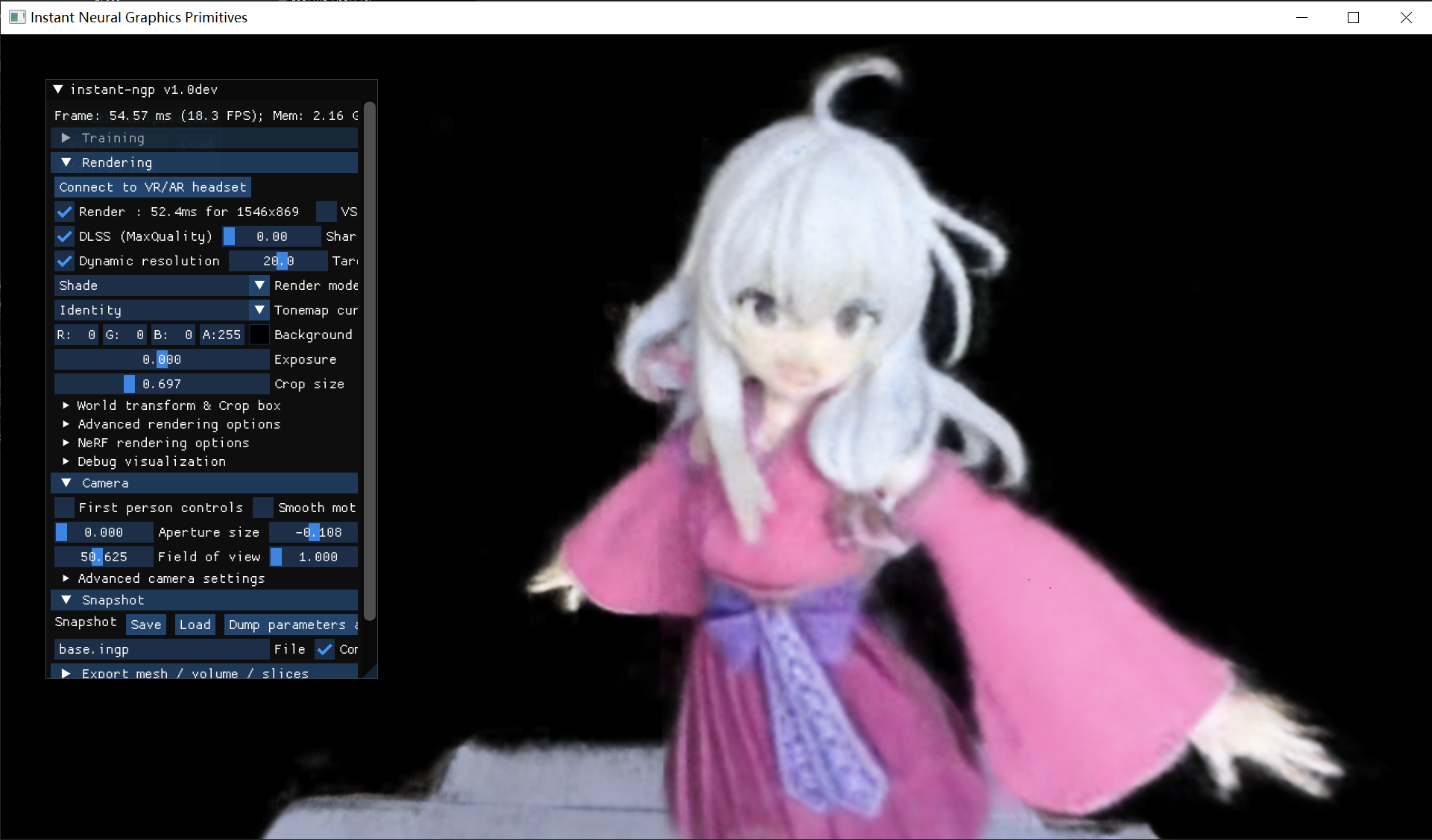Adjust the Field of view slider
Image resolution: width=1432 pixels, height=840 pixels.
(104, 557)
